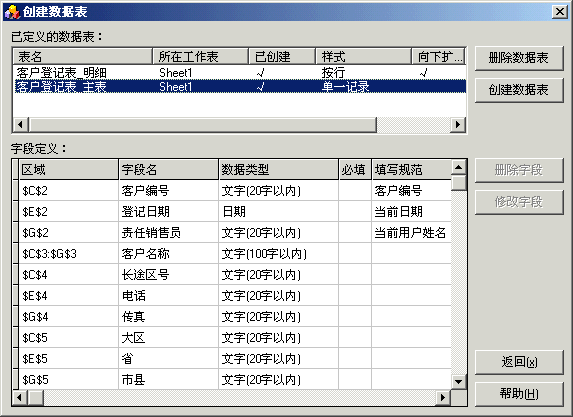573x417 pixels.
Task: Click the 删除数据表 button
Action: coord(519,58)
